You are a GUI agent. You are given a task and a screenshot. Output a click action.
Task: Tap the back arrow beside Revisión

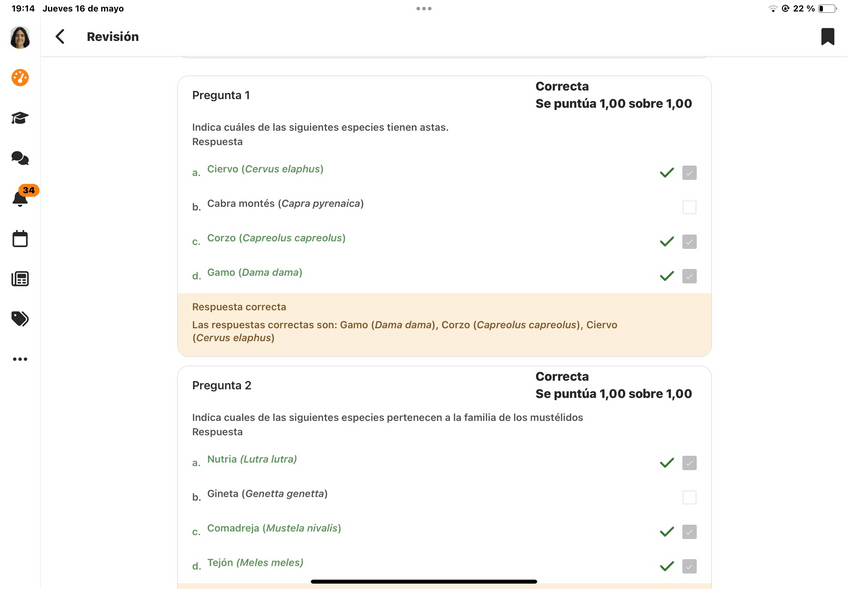tap(60, 37)
